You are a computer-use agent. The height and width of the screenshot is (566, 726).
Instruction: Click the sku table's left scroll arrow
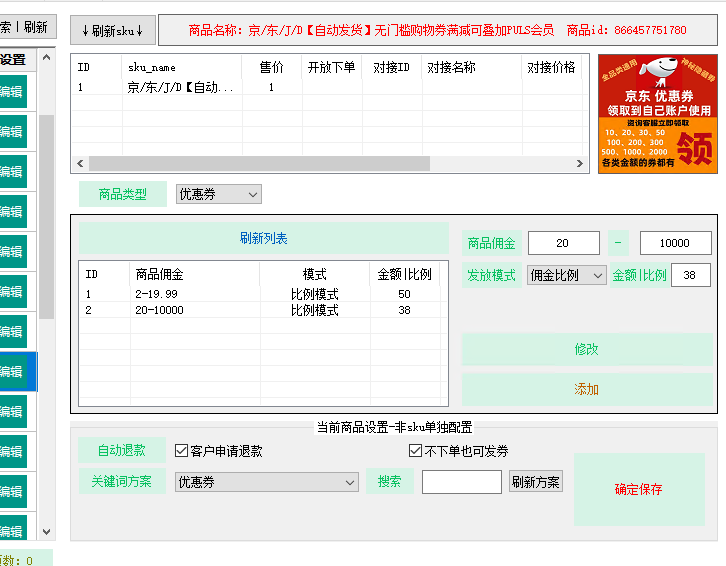point(80,164)
